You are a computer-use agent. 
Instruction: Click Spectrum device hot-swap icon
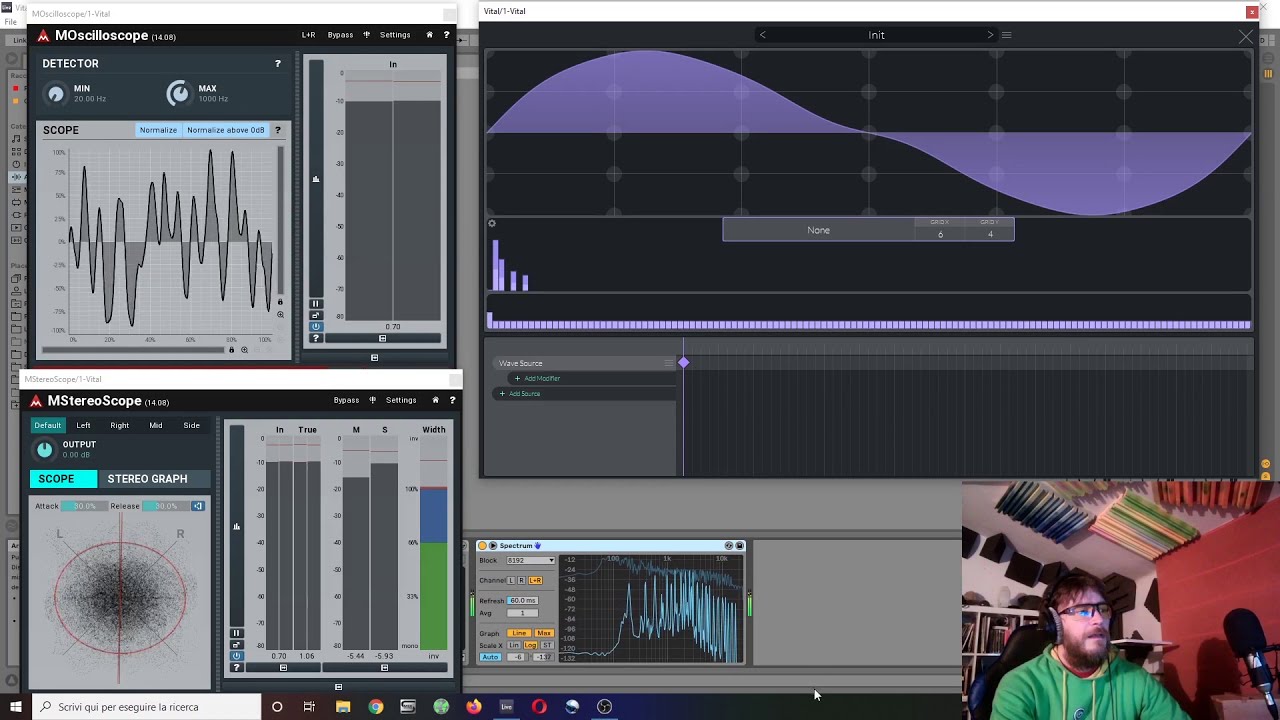(729, 546)
